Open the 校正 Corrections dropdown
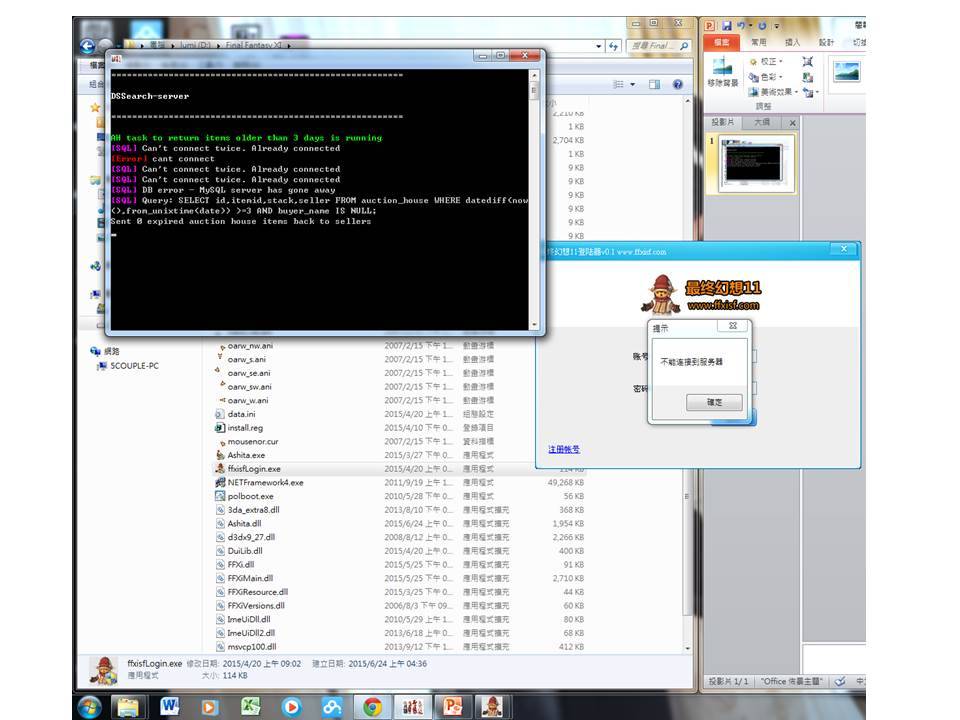Screen dimensions: 960x720 pyautogui.click(x=767, y=61)
